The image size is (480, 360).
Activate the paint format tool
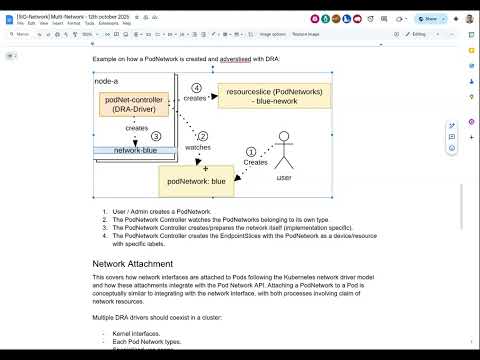[75, 34]
